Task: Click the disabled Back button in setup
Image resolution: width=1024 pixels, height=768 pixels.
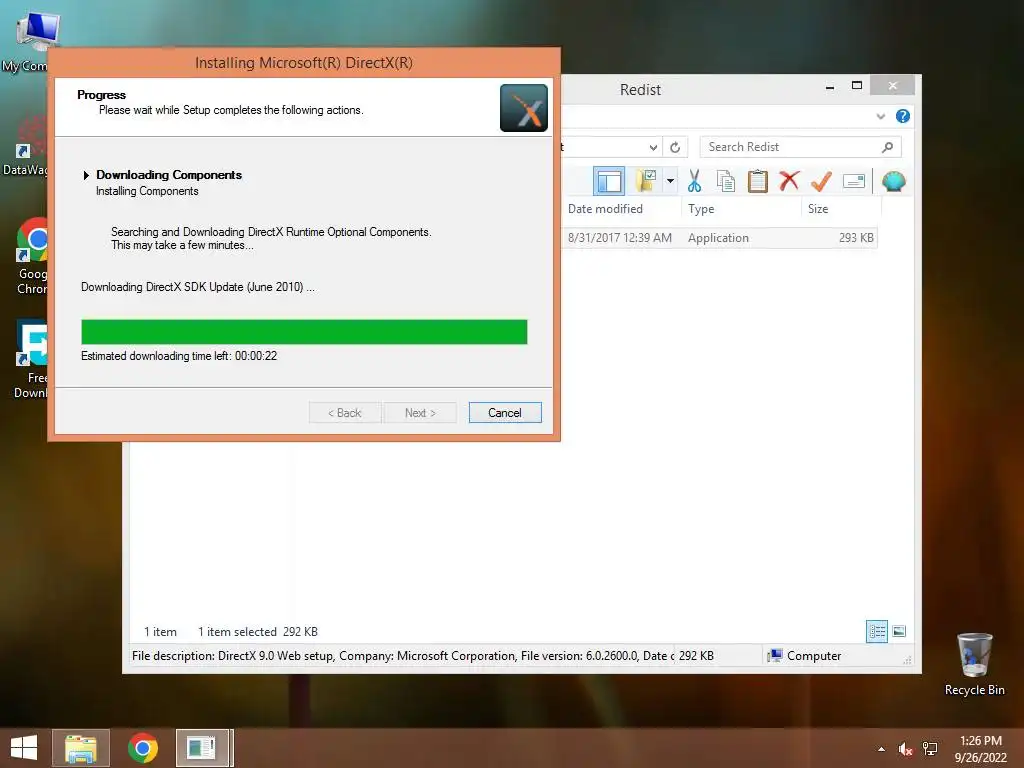Action: coord(344,413)
